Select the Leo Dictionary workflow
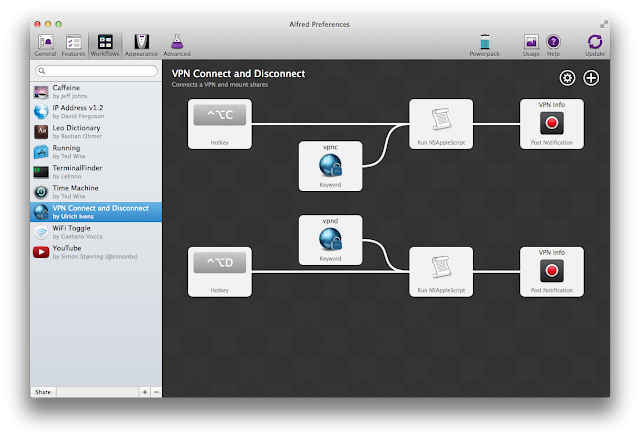Screen dimensions: 640x439 pos(96,132)
